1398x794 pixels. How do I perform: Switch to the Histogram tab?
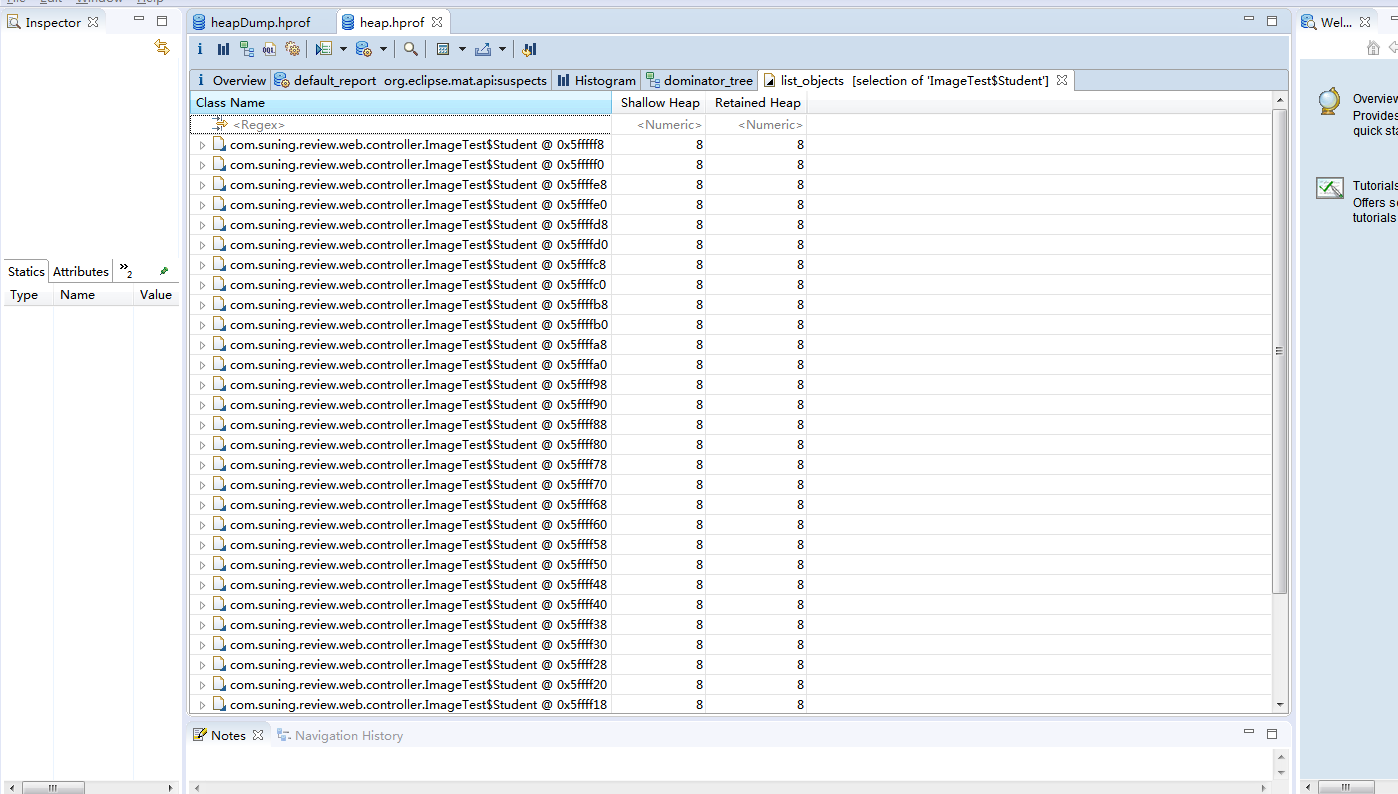point(596,80)
